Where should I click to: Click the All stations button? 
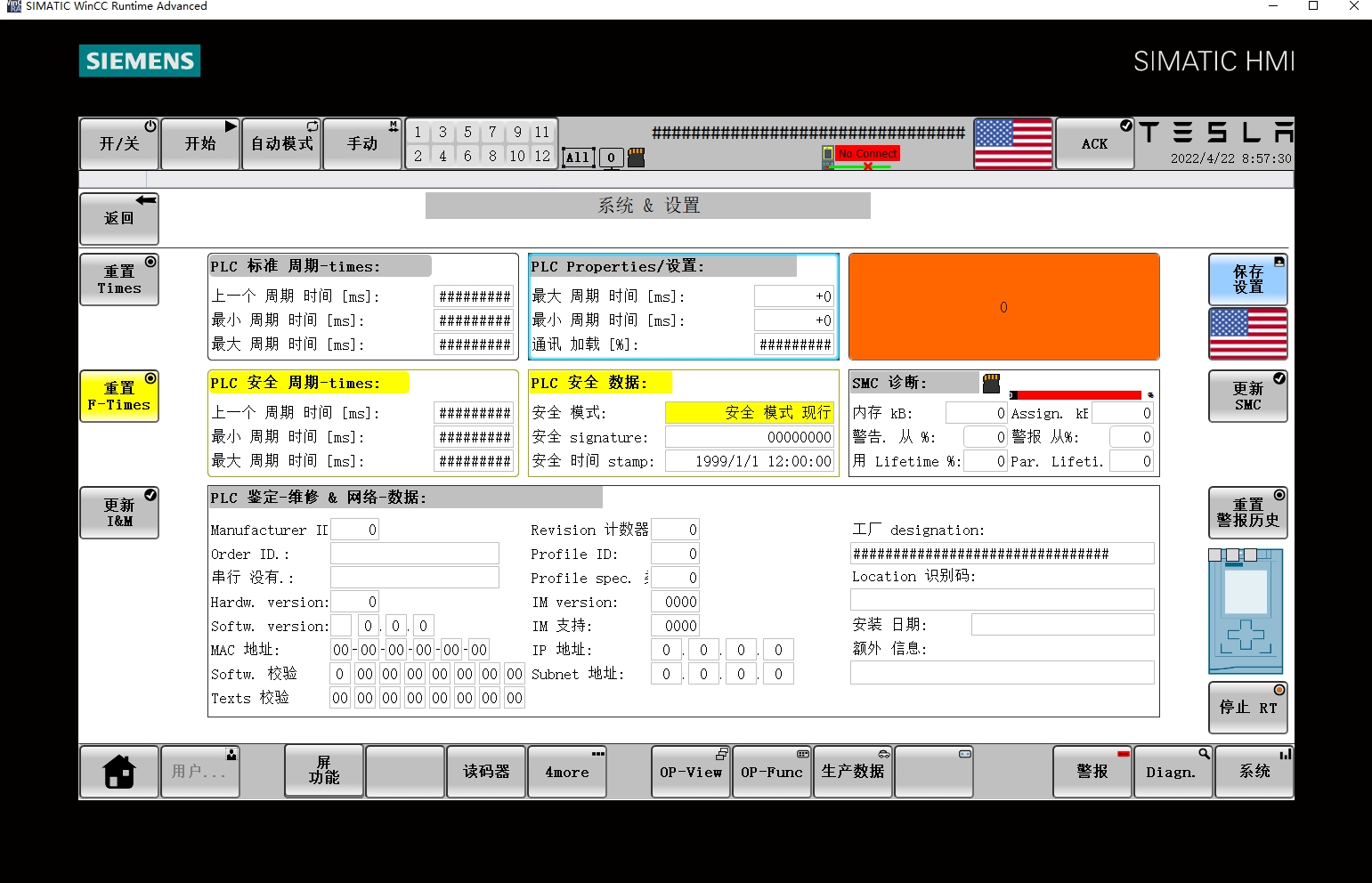(578, 158)
